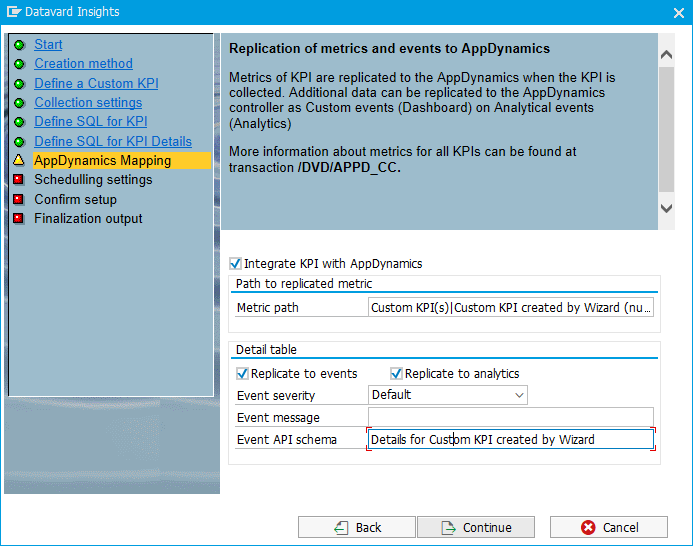Click Replication of metrics heading text

(x=389, y=48)
